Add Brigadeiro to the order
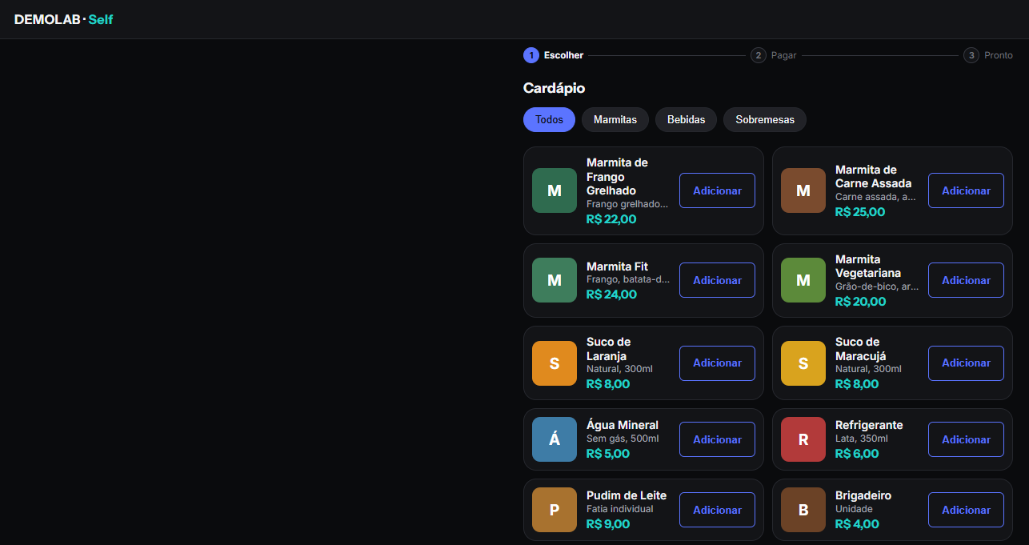This screenshot has width=1029, height=545. click(x=966, y=510)
